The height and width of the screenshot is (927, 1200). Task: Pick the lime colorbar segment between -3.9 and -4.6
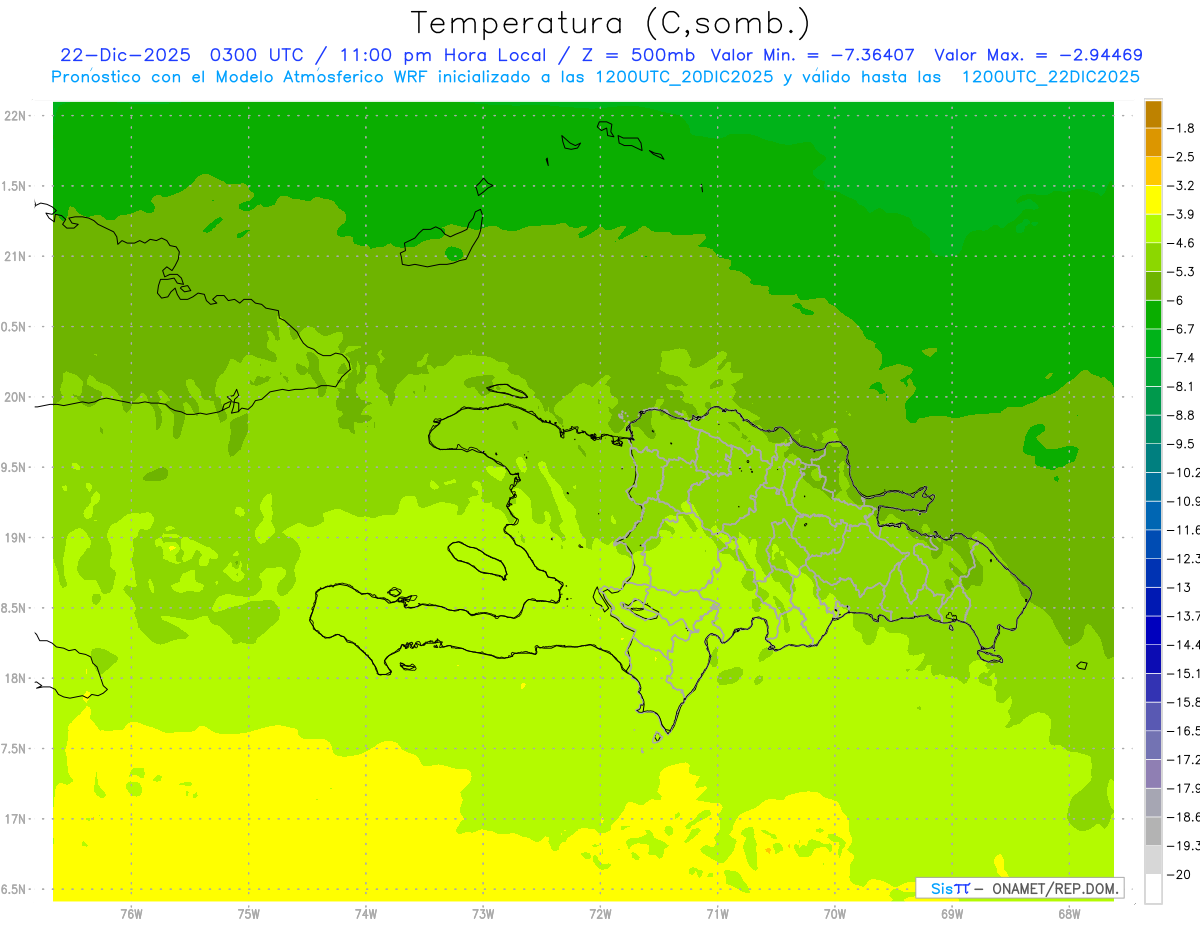(x=1153, y=228)
